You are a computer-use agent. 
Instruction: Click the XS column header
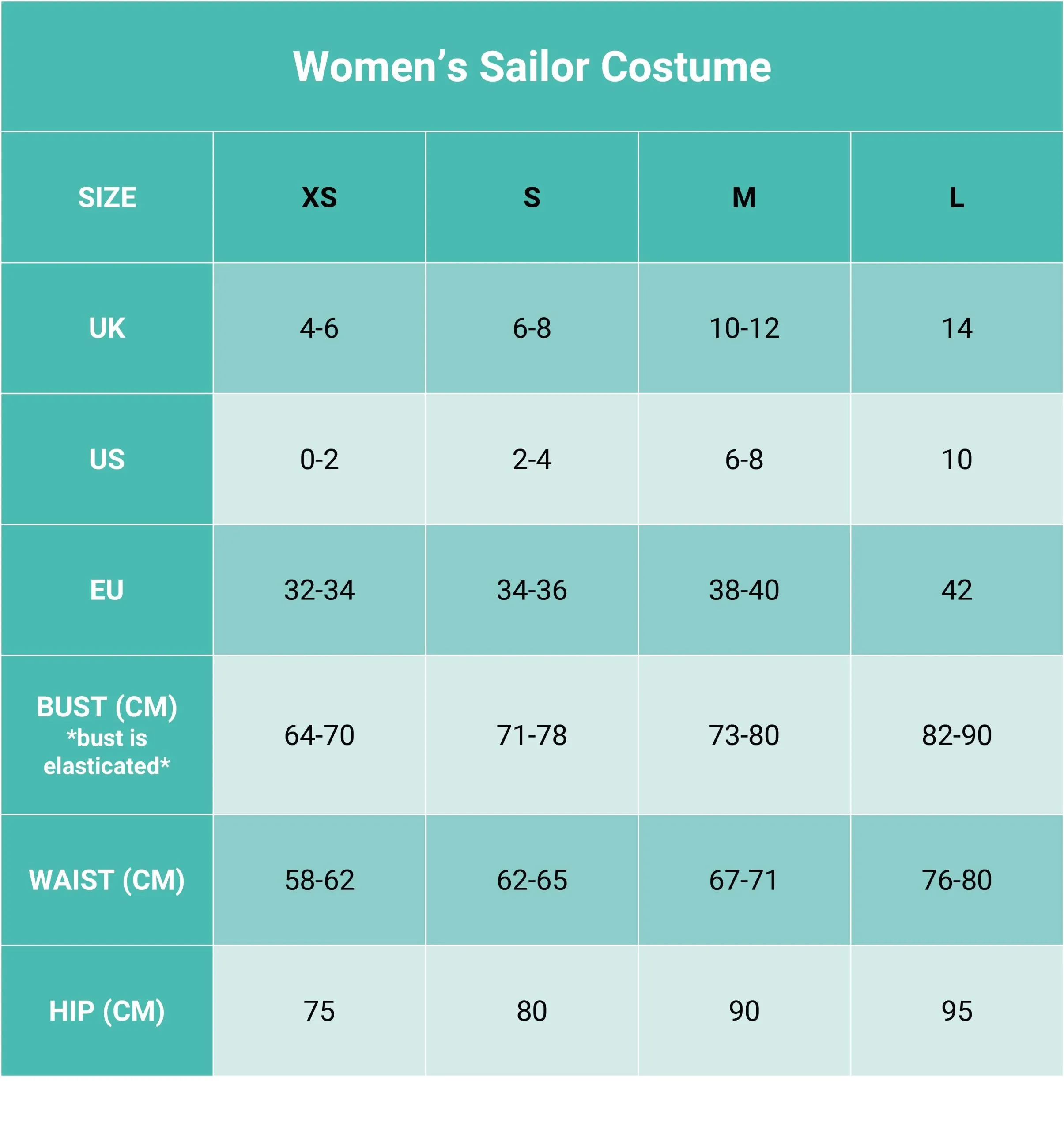pyautogui.click(x=320, y=197)
